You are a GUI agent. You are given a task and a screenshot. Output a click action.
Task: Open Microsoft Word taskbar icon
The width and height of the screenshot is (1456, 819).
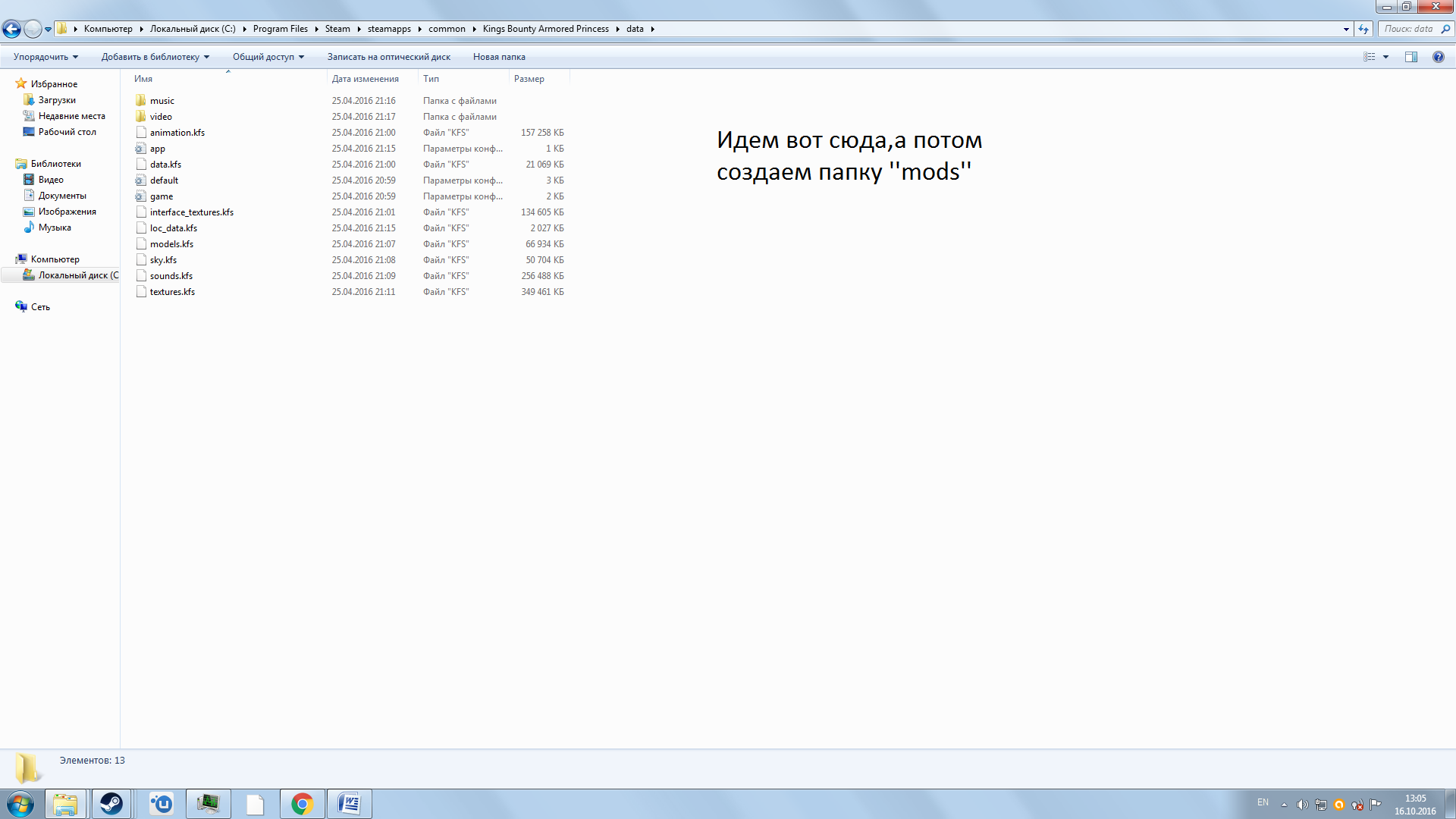point(350,804)
